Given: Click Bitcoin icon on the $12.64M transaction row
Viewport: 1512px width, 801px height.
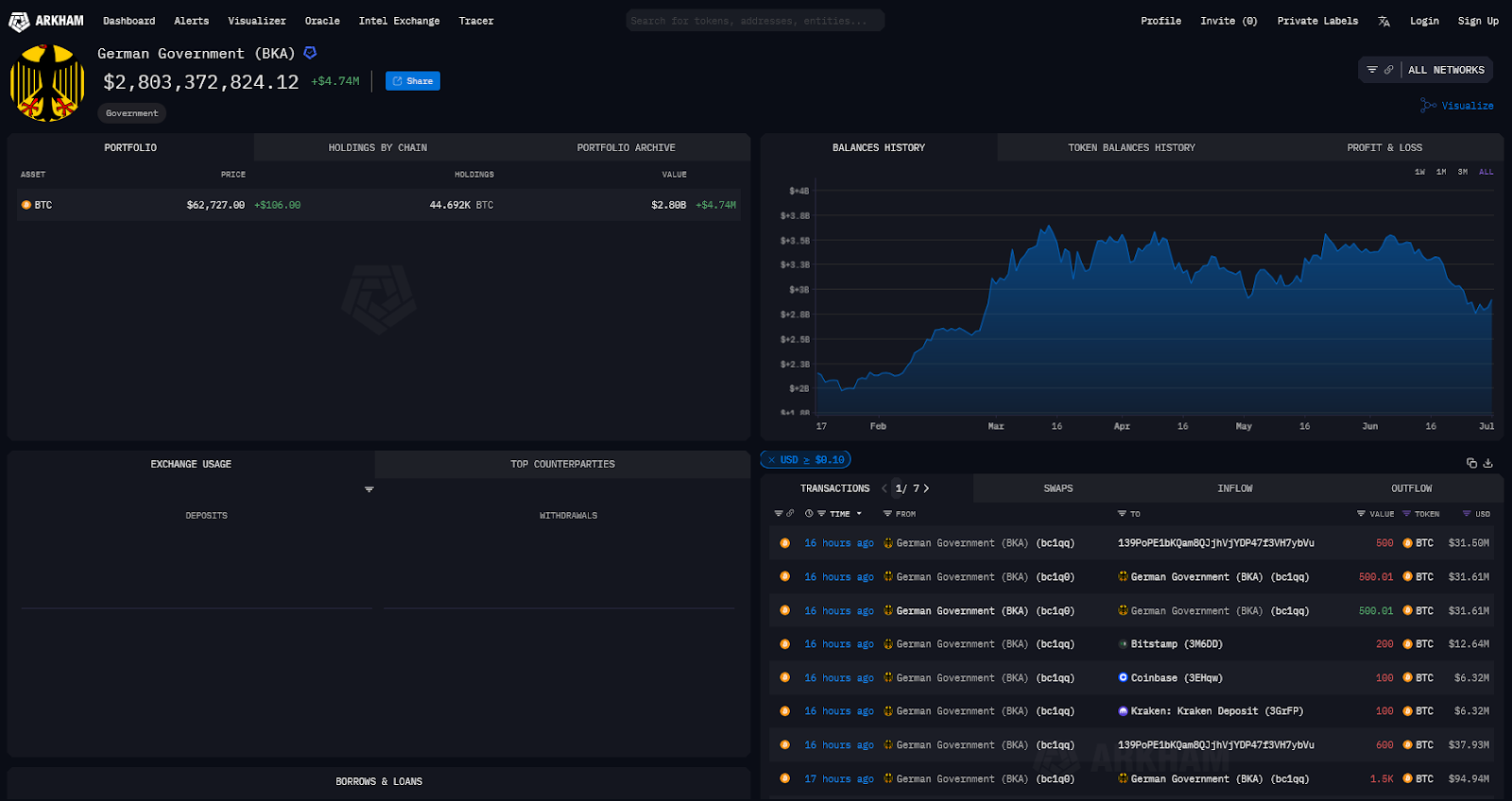Looking at the screenshot, I should (784, 644).
